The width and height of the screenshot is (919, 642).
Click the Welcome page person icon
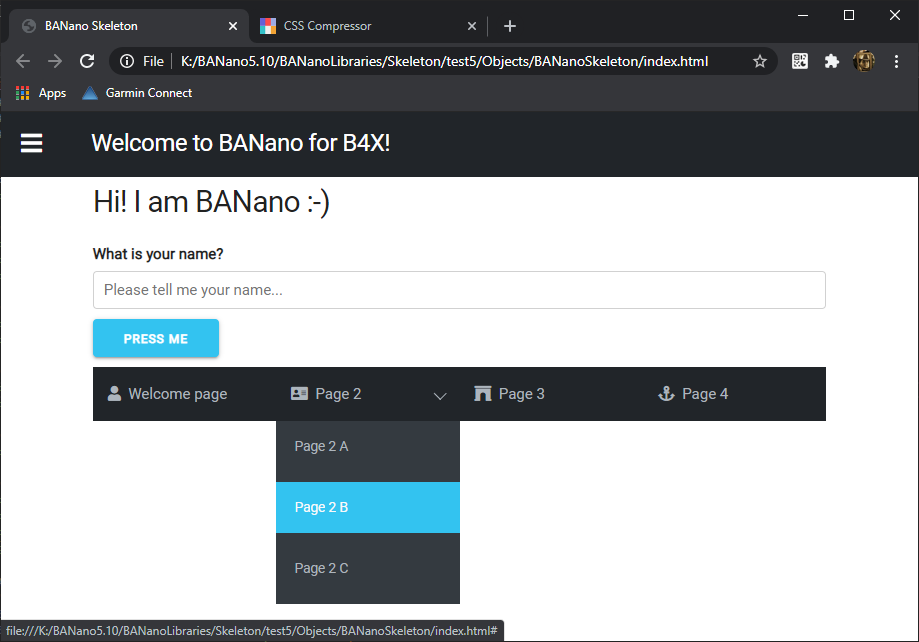tap(114, 393)
